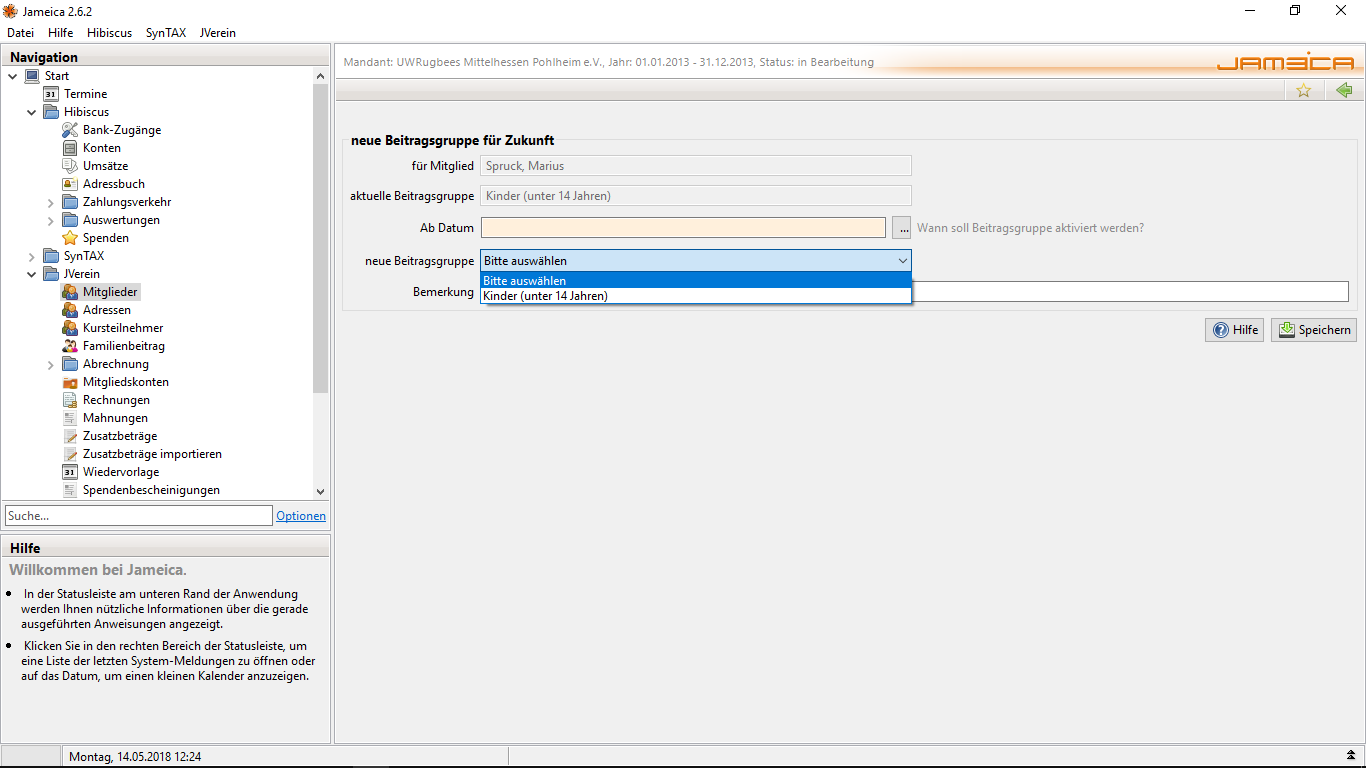Image resolution: width=1366 pixels, height=768 pixels.
Task: Select Kursteilnehmer in navigation tree
Action: click(x=123, y=328)
